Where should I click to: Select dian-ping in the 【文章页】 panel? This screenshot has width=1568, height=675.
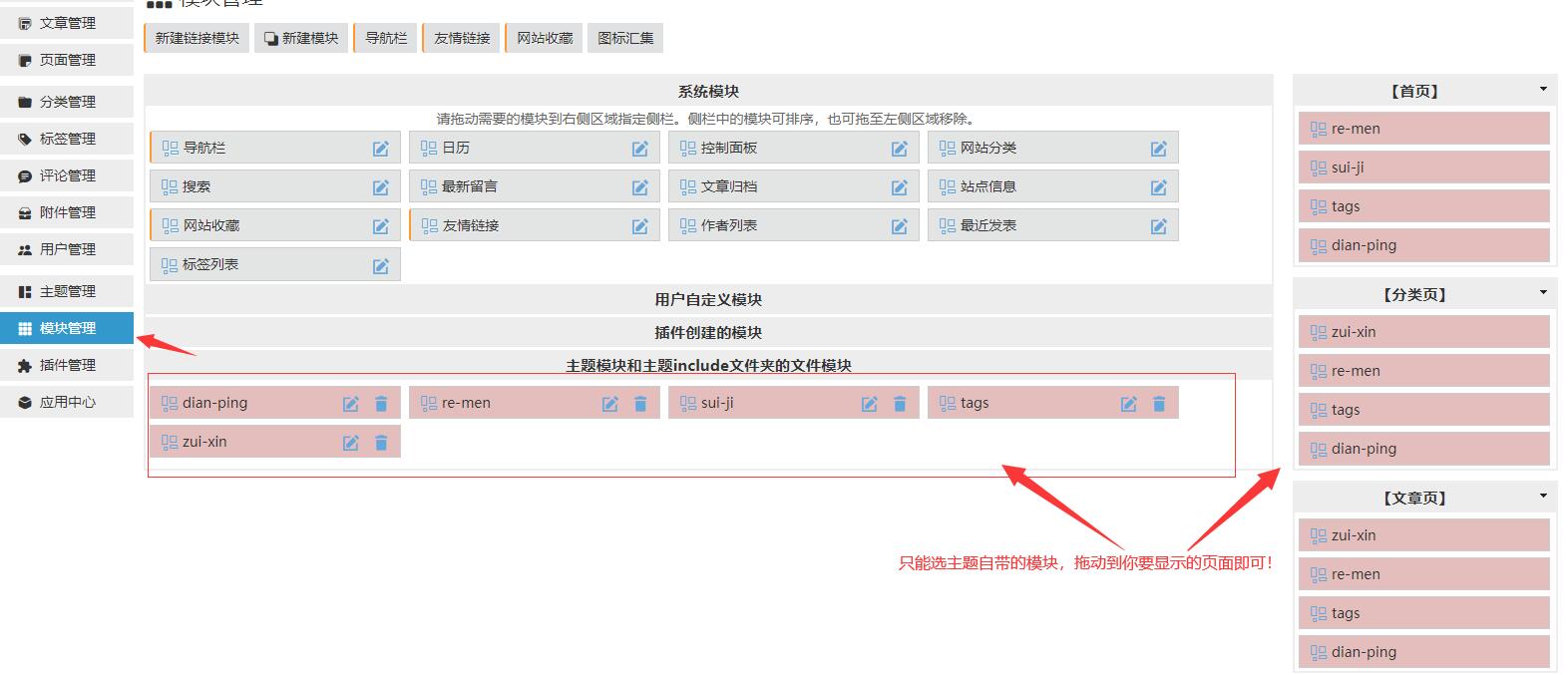1424,652
